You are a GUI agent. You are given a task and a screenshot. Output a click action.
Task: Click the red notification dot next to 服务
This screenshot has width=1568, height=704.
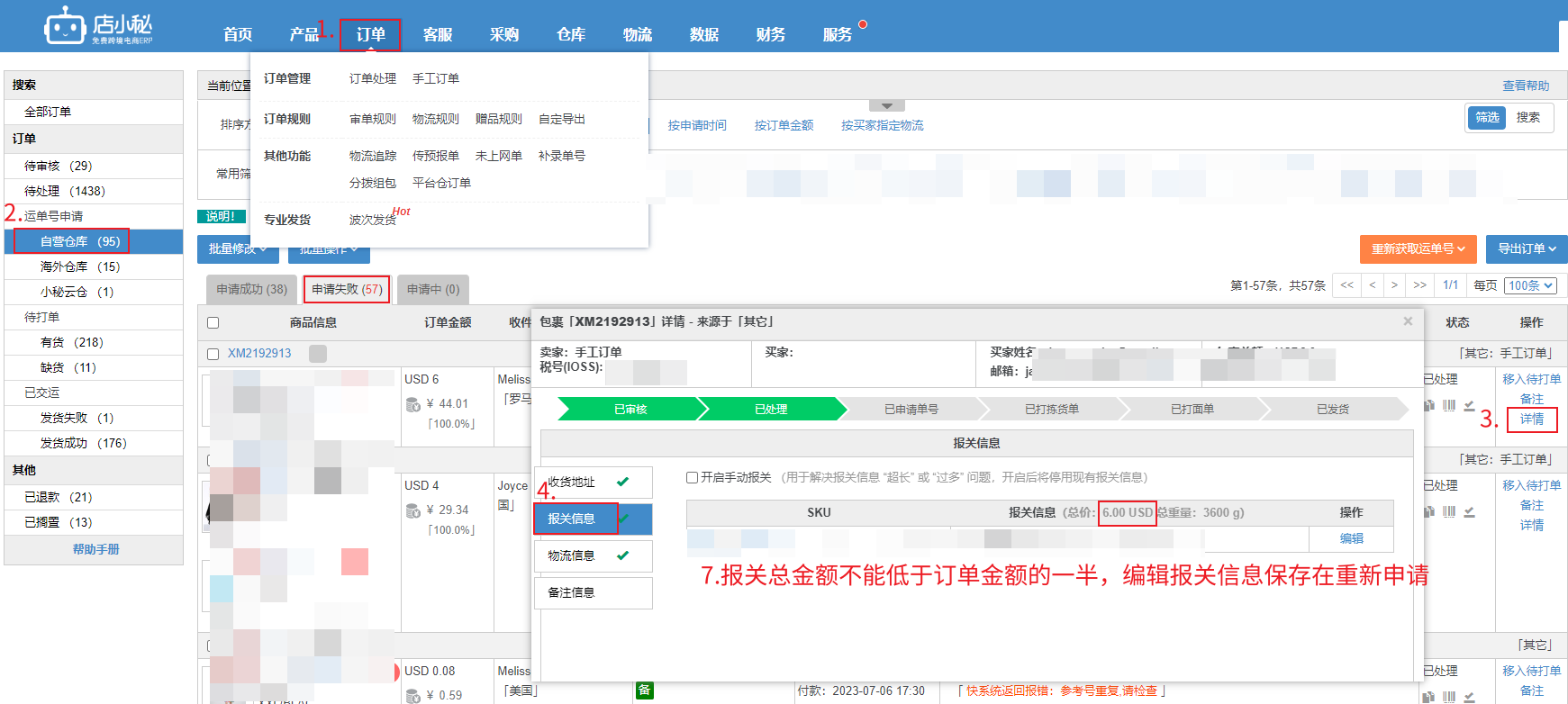[863, 24]
